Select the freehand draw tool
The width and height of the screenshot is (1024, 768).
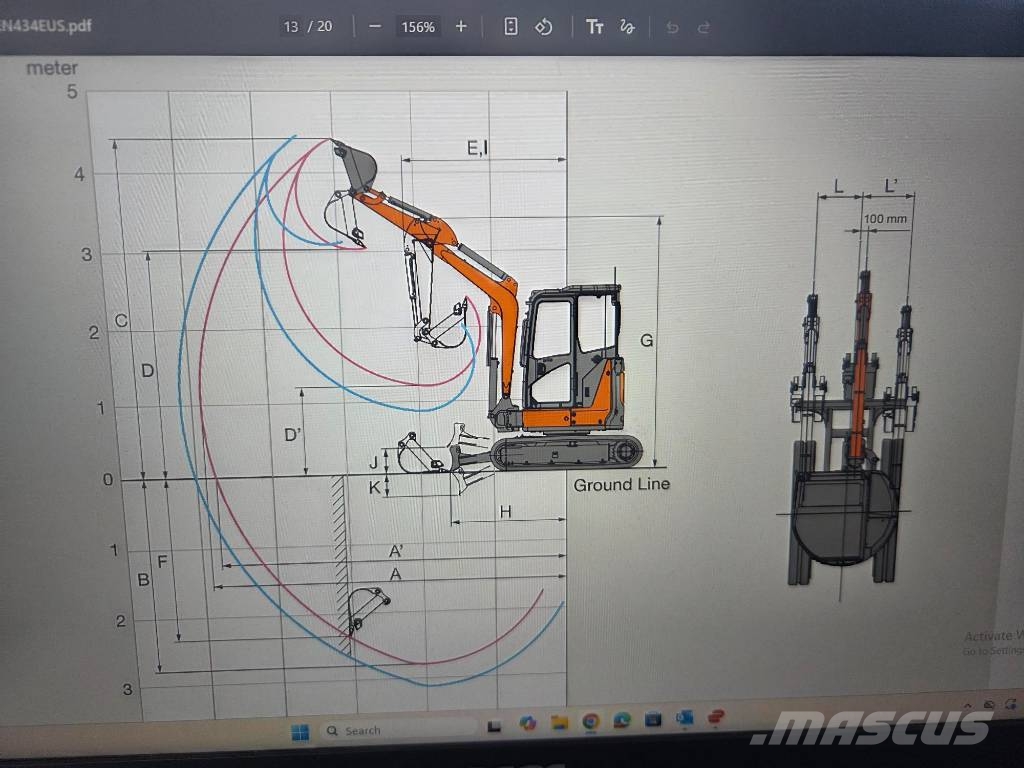(628, 27)
